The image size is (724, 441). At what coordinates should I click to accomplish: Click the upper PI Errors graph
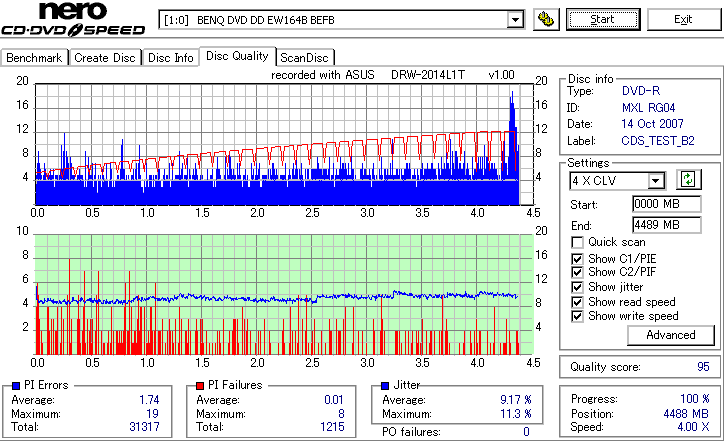(x=284, y=145)
